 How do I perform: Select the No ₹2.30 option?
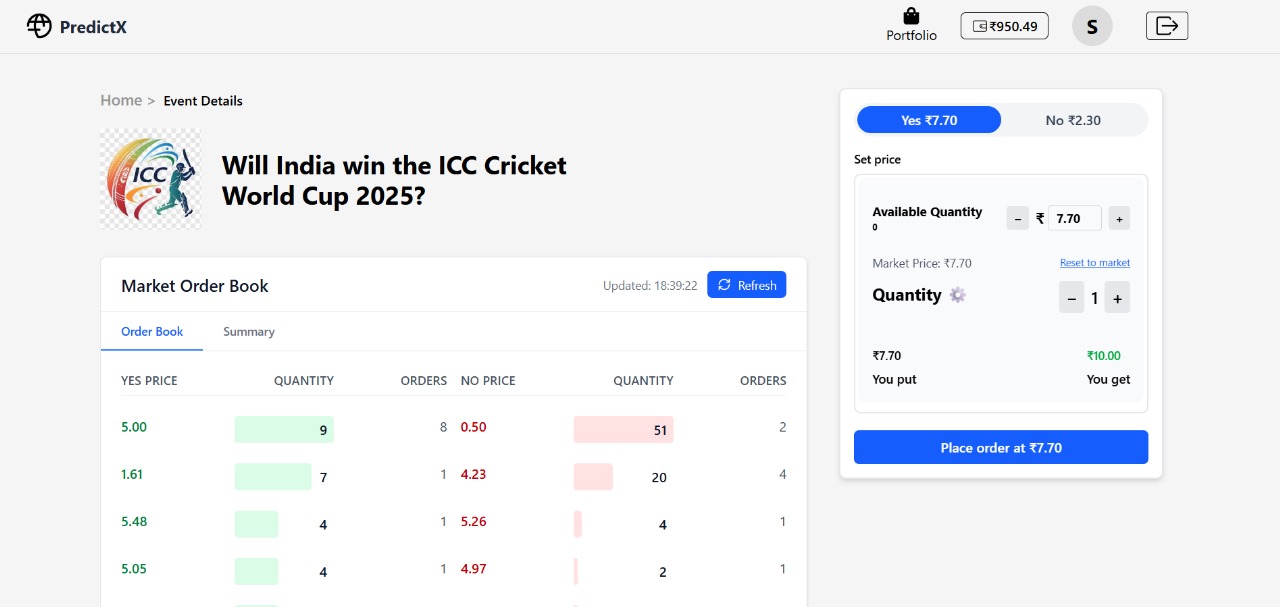coord(1073,120)
